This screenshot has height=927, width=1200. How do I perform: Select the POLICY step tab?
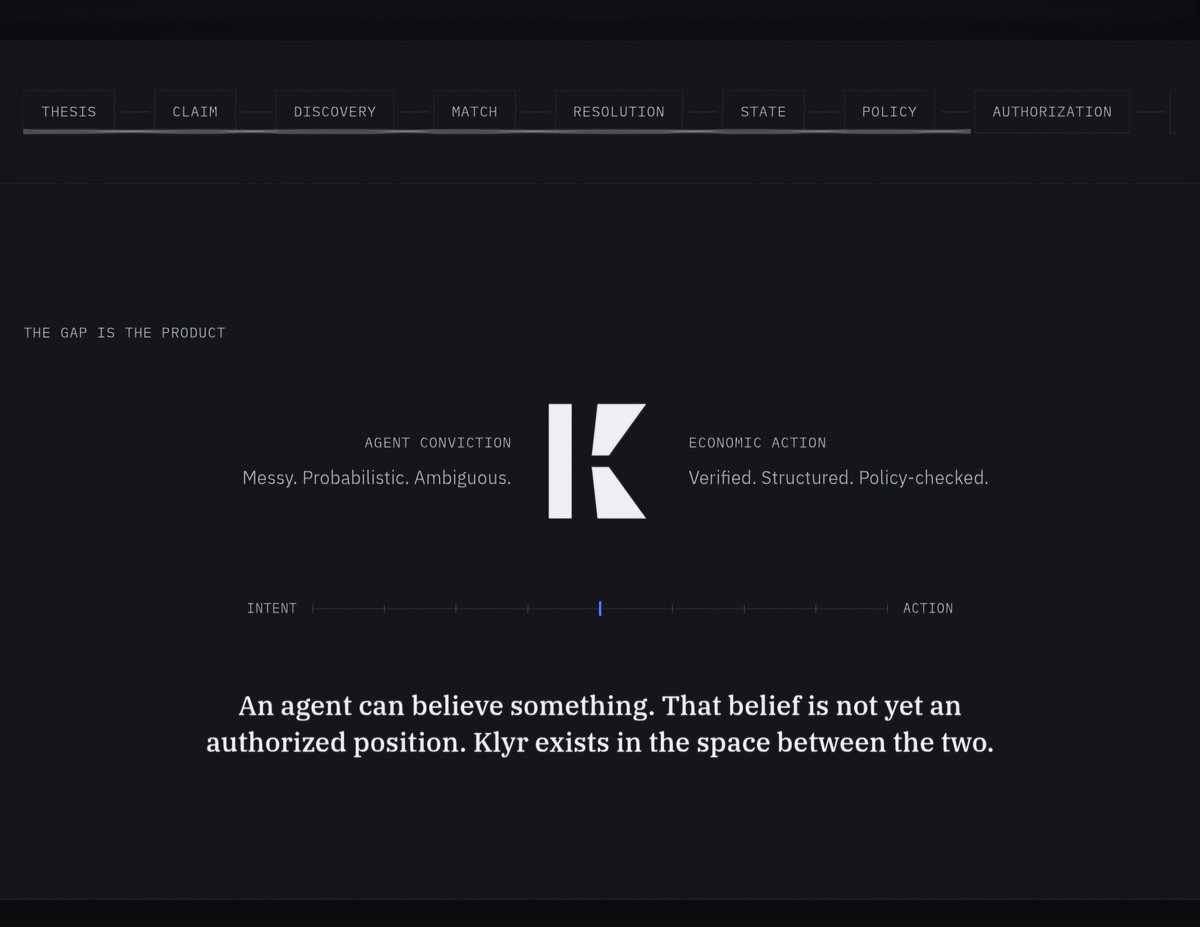[889, 111]
